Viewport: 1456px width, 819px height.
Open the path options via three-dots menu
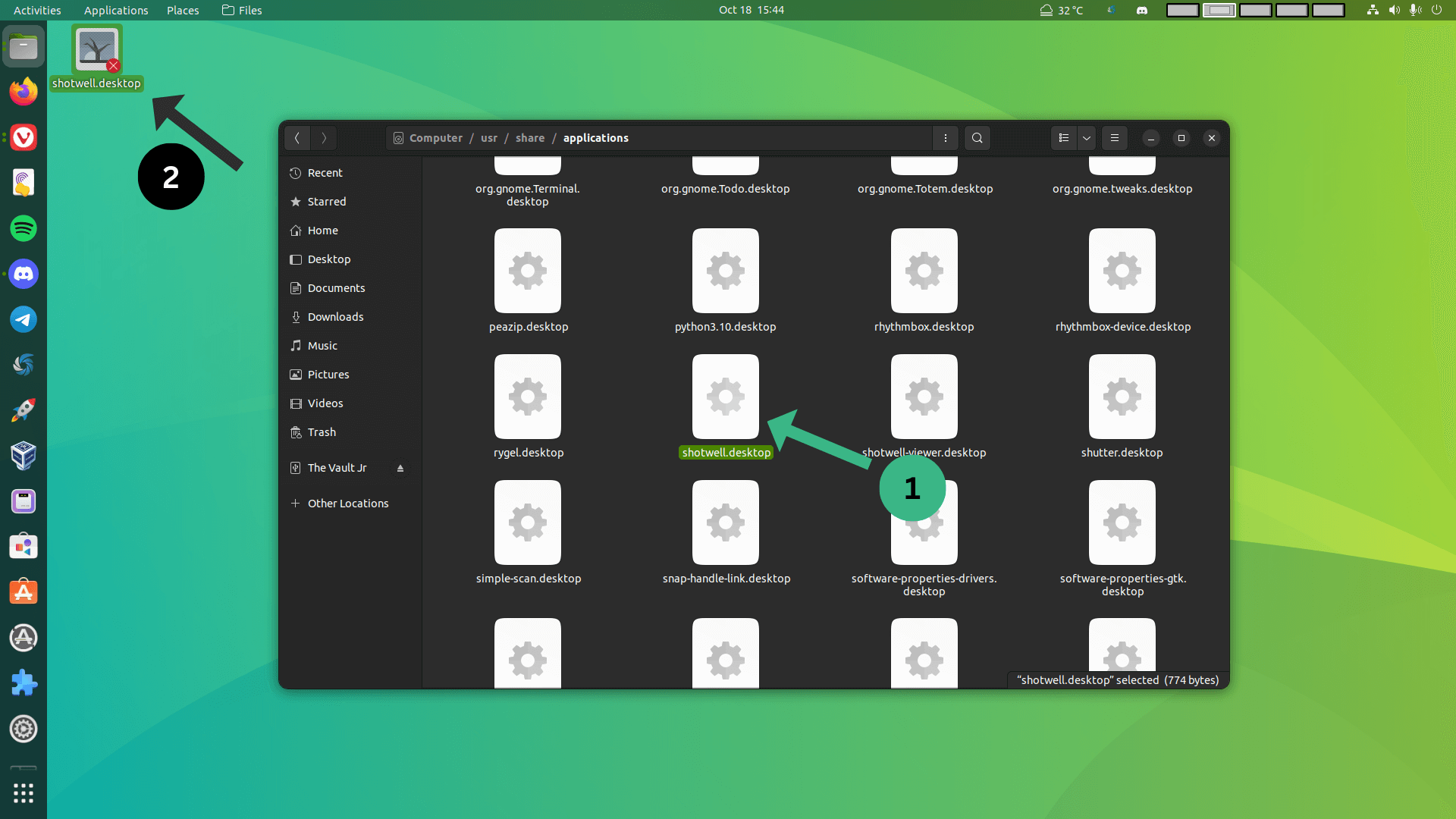click(946, 138)
